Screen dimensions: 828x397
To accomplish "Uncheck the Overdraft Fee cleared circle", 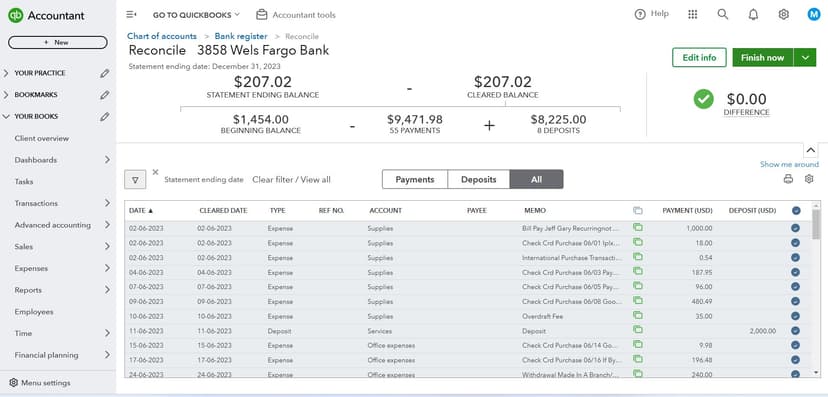I will point(795,316).
